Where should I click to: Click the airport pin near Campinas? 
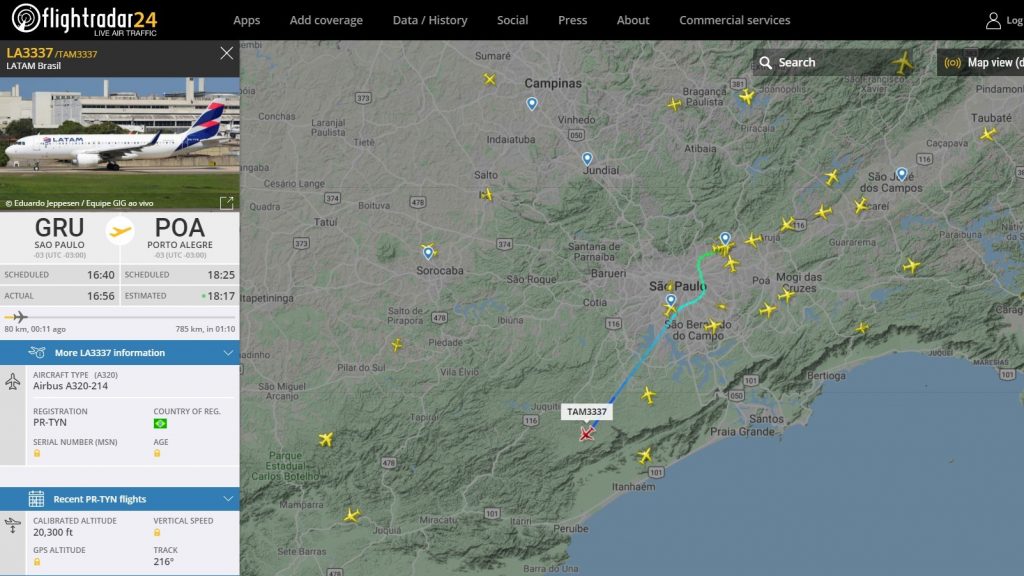pyautogui.click(x=532, y=104)
